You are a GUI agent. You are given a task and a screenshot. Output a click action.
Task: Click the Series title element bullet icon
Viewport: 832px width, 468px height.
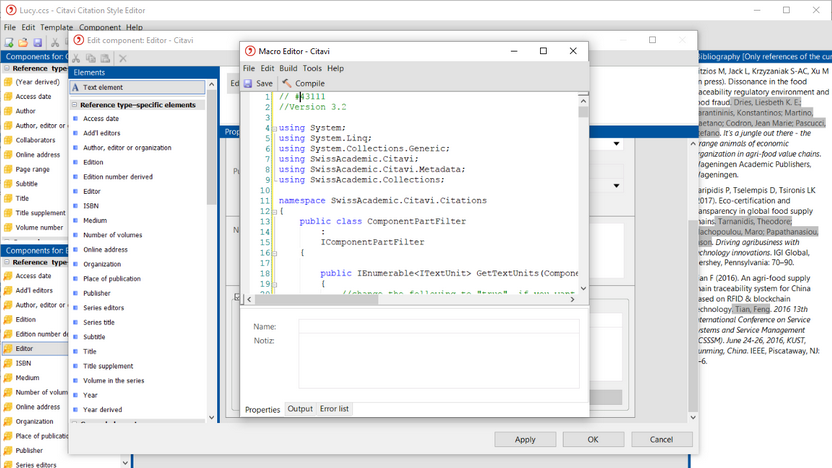click(x=75, y=322)
